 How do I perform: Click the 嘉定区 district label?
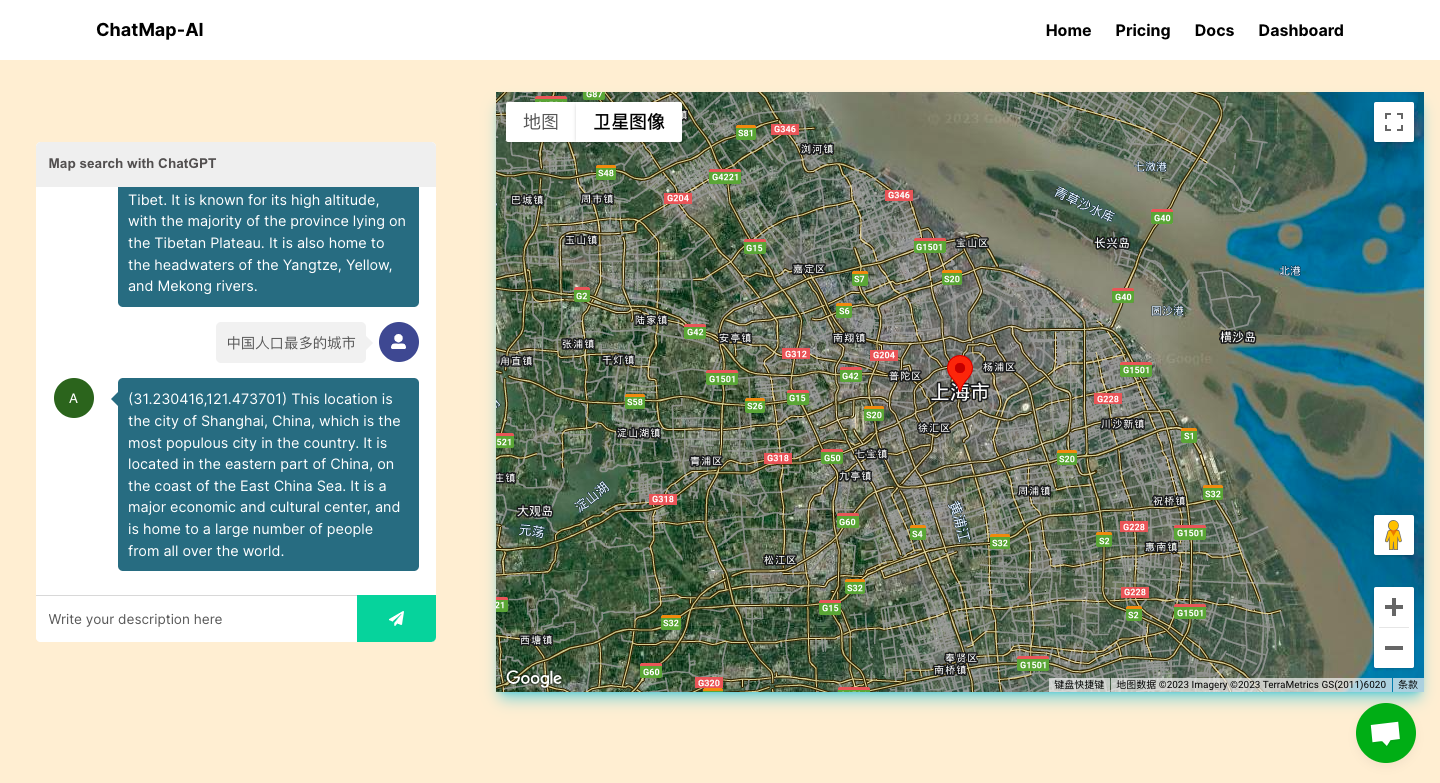pos(808,269)
